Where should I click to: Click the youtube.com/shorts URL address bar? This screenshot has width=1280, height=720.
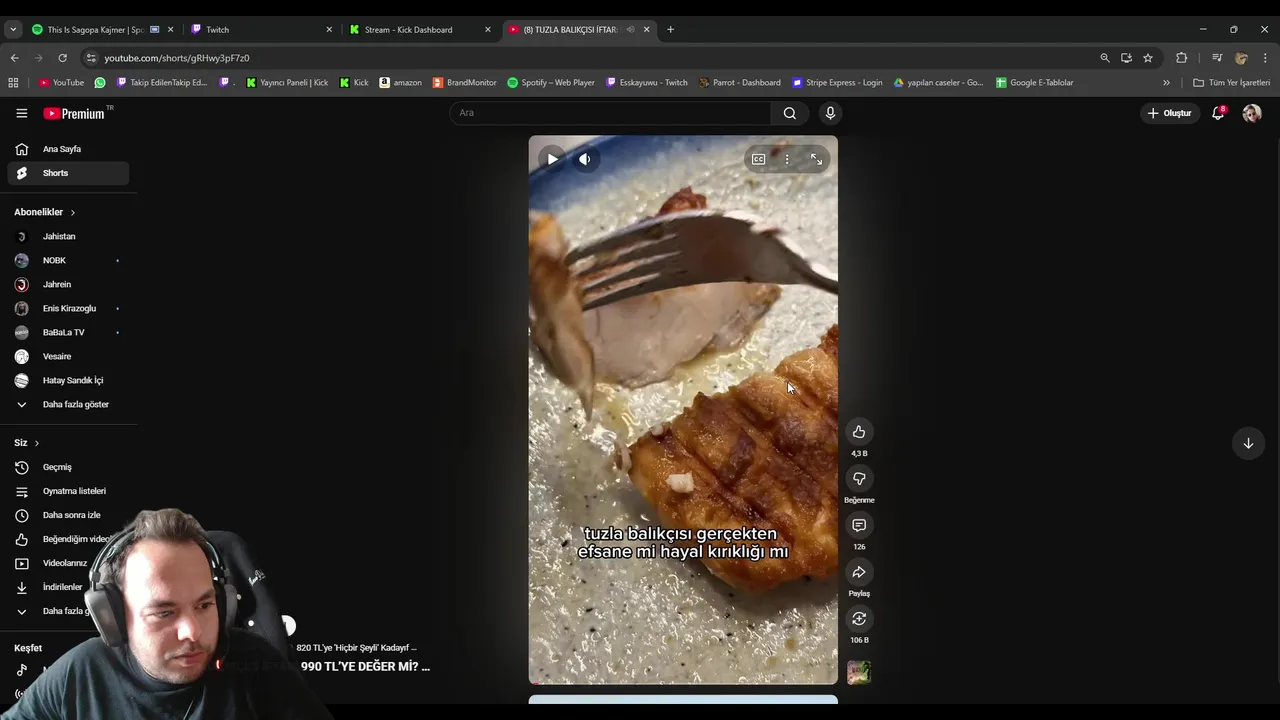[590, 58]
